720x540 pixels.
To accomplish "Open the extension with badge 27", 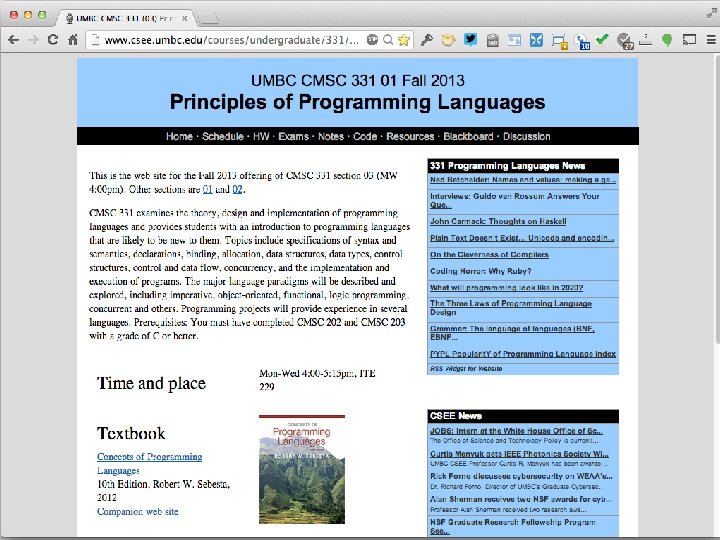I will (x=624, y=41).
